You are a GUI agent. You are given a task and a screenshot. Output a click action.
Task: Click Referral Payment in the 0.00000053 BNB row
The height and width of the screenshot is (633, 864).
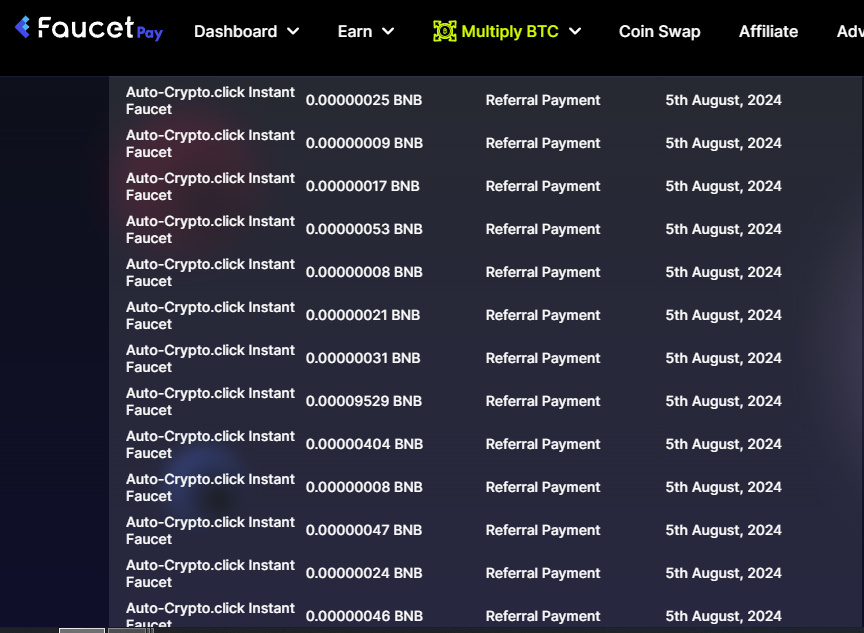[543, 229]
